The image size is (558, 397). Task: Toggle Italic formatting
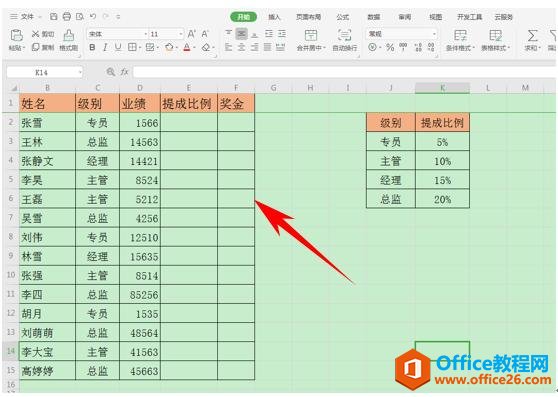[105, 47]
